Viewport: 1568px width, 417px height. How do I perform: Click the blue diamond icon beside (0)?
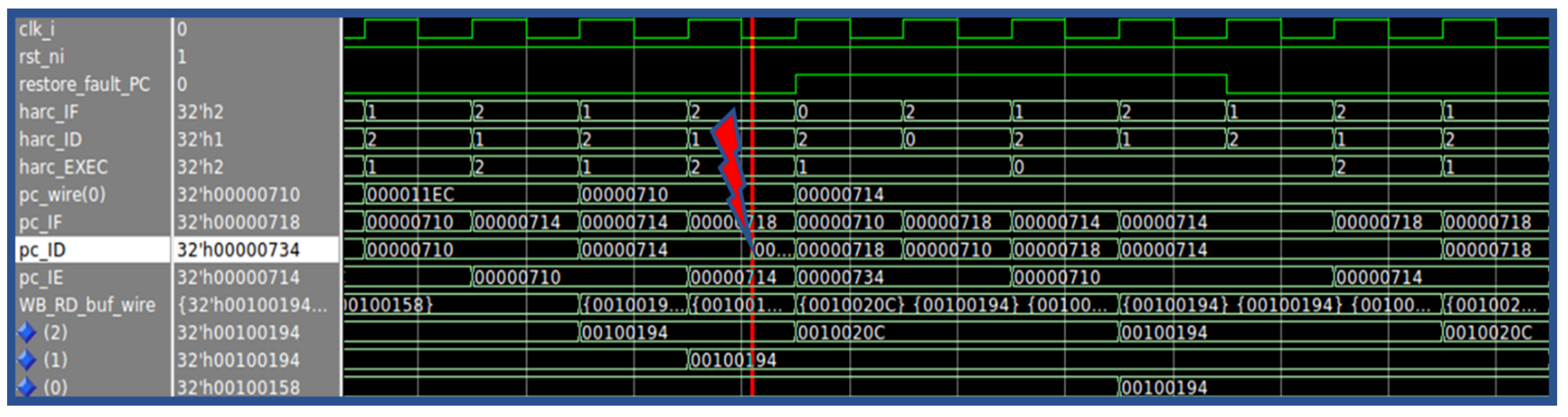pos(26,388)
